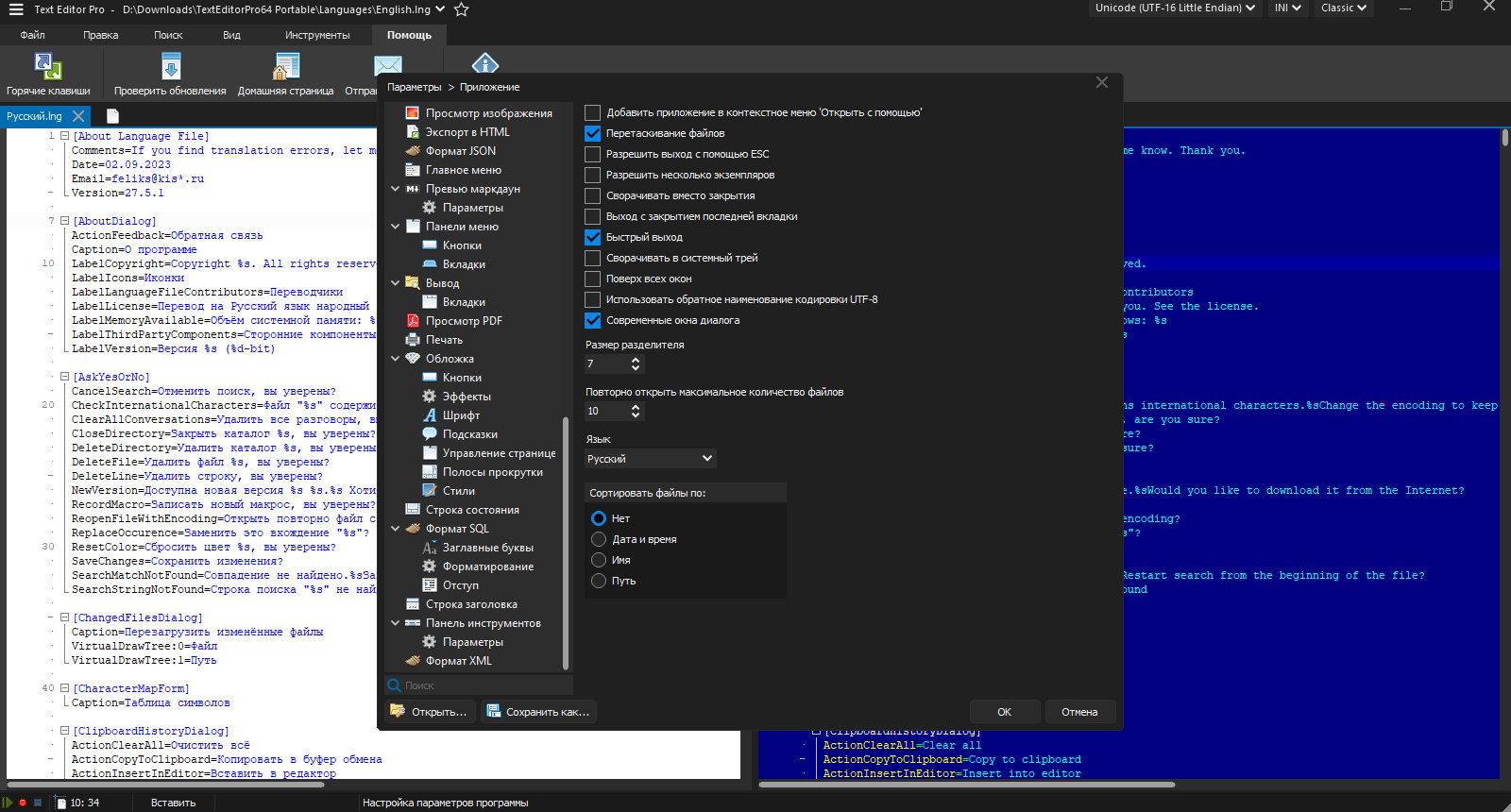Open the Инструменты menu tab
This screenshot has height=812, width=1511.
tap(317, 35)
